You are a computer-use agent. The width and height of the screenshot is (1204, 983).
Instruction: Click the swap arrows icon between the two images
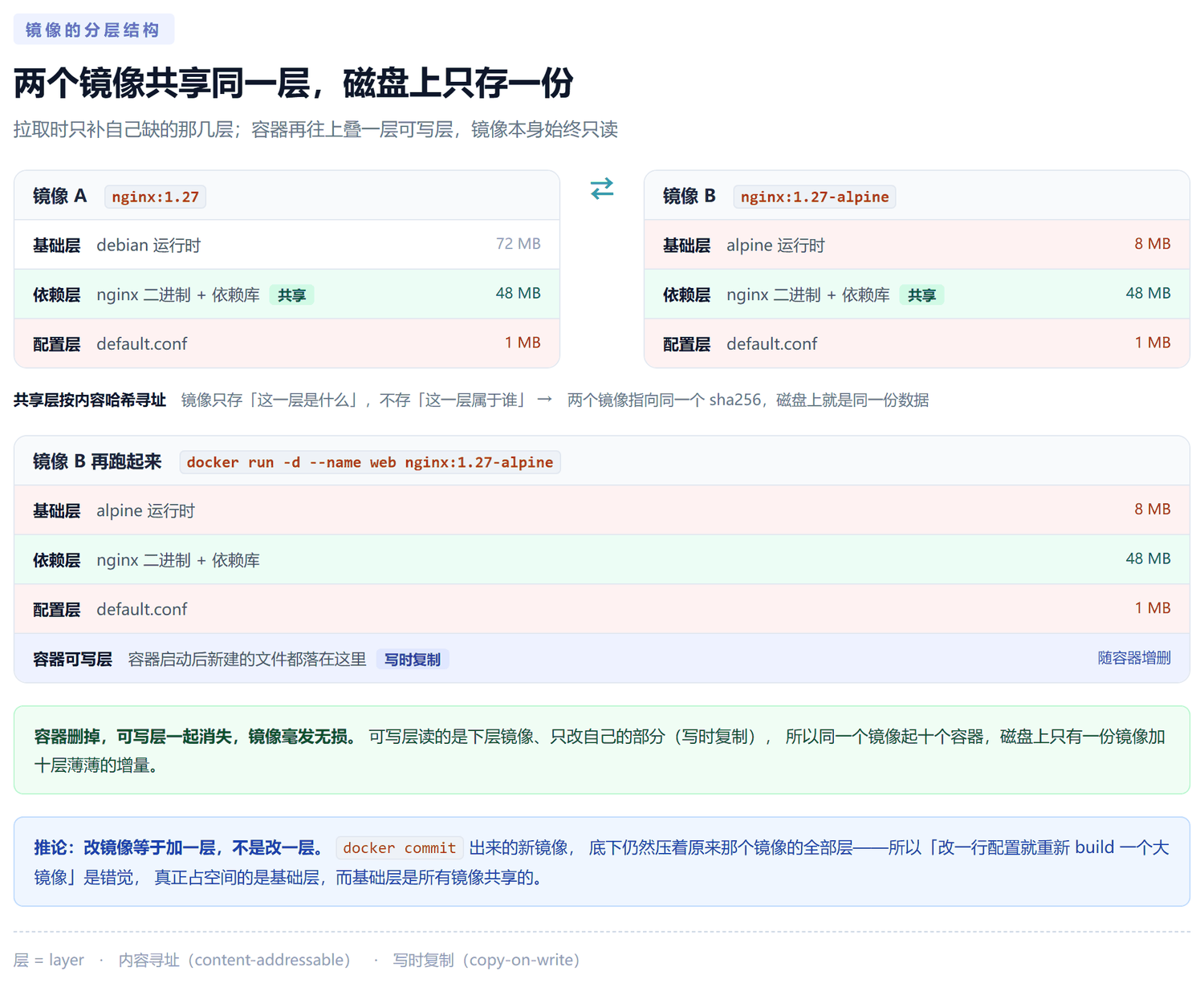pos(602,189)
